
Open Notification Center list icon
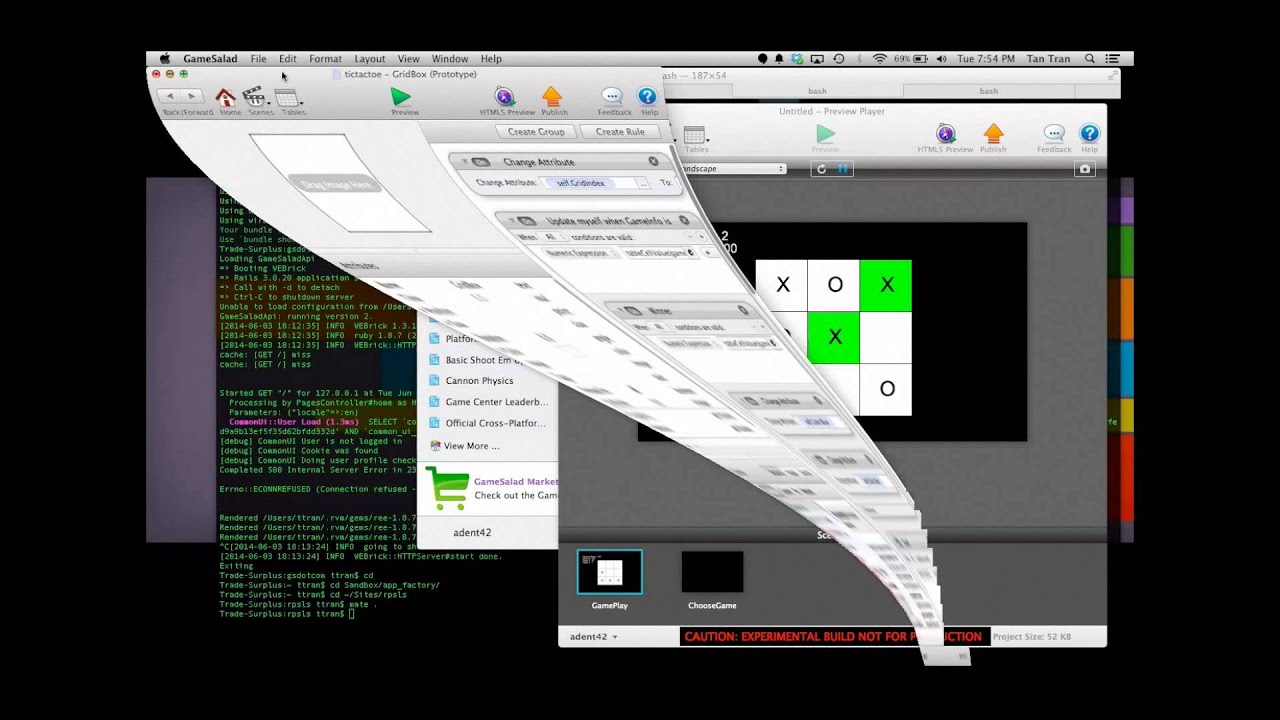tap(1113, 59)
